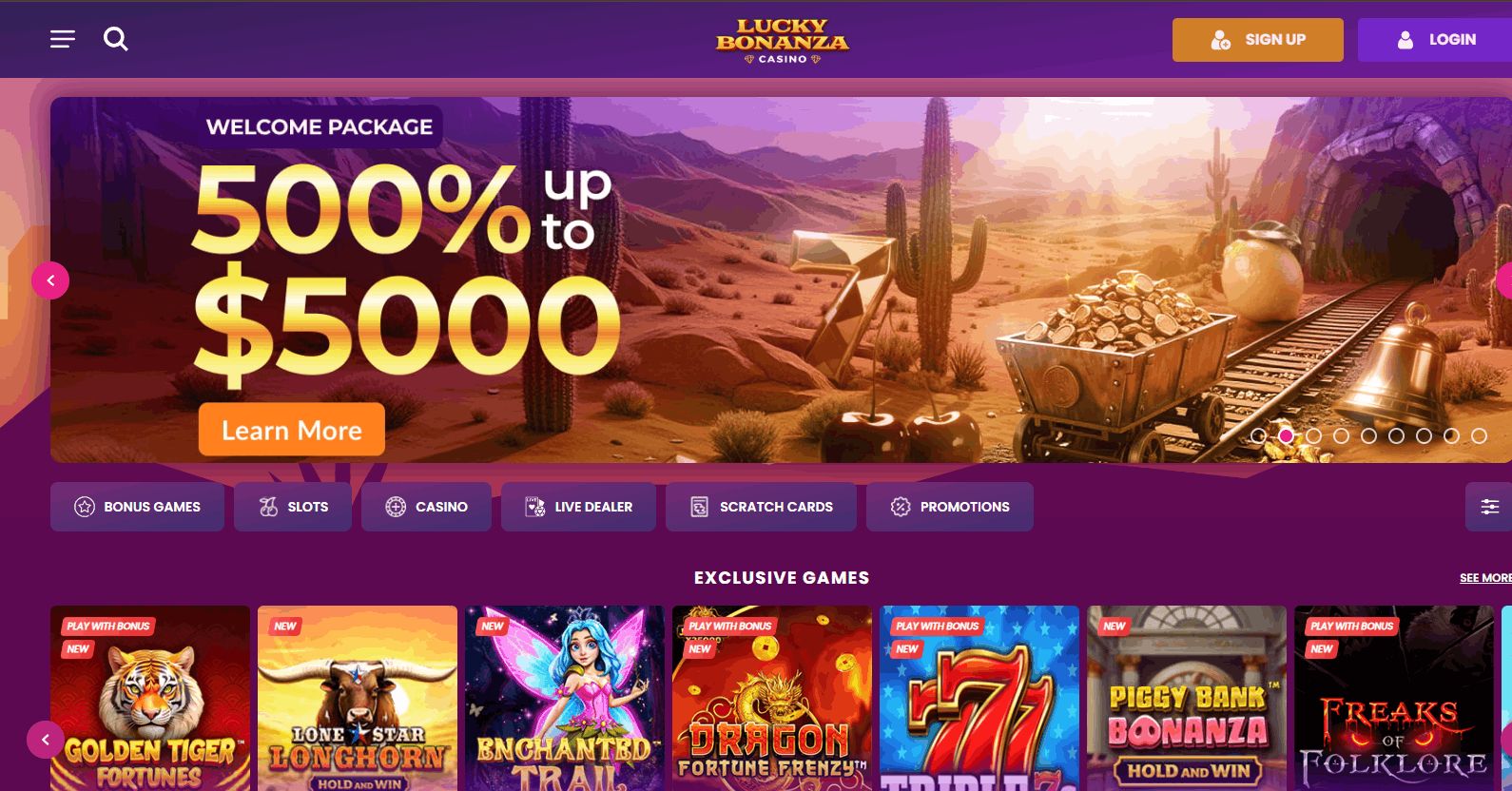Open the Scratch Cards category
Viewport: 1512px width, 791px height.
point(761,507)
